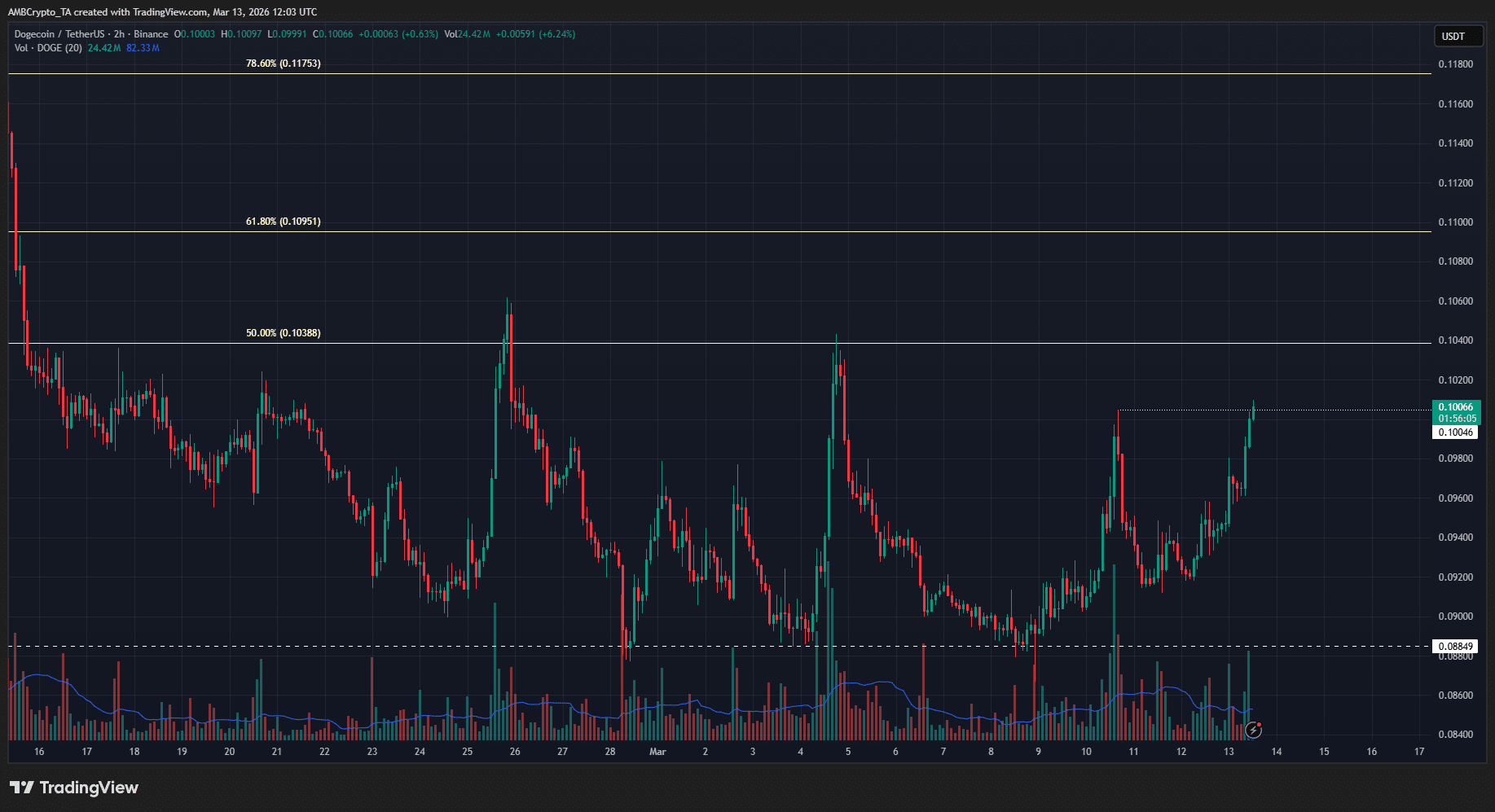Click the Mar label on the time axis
The width and height of the screenshot is (1495, 812).
click(657, 752)
